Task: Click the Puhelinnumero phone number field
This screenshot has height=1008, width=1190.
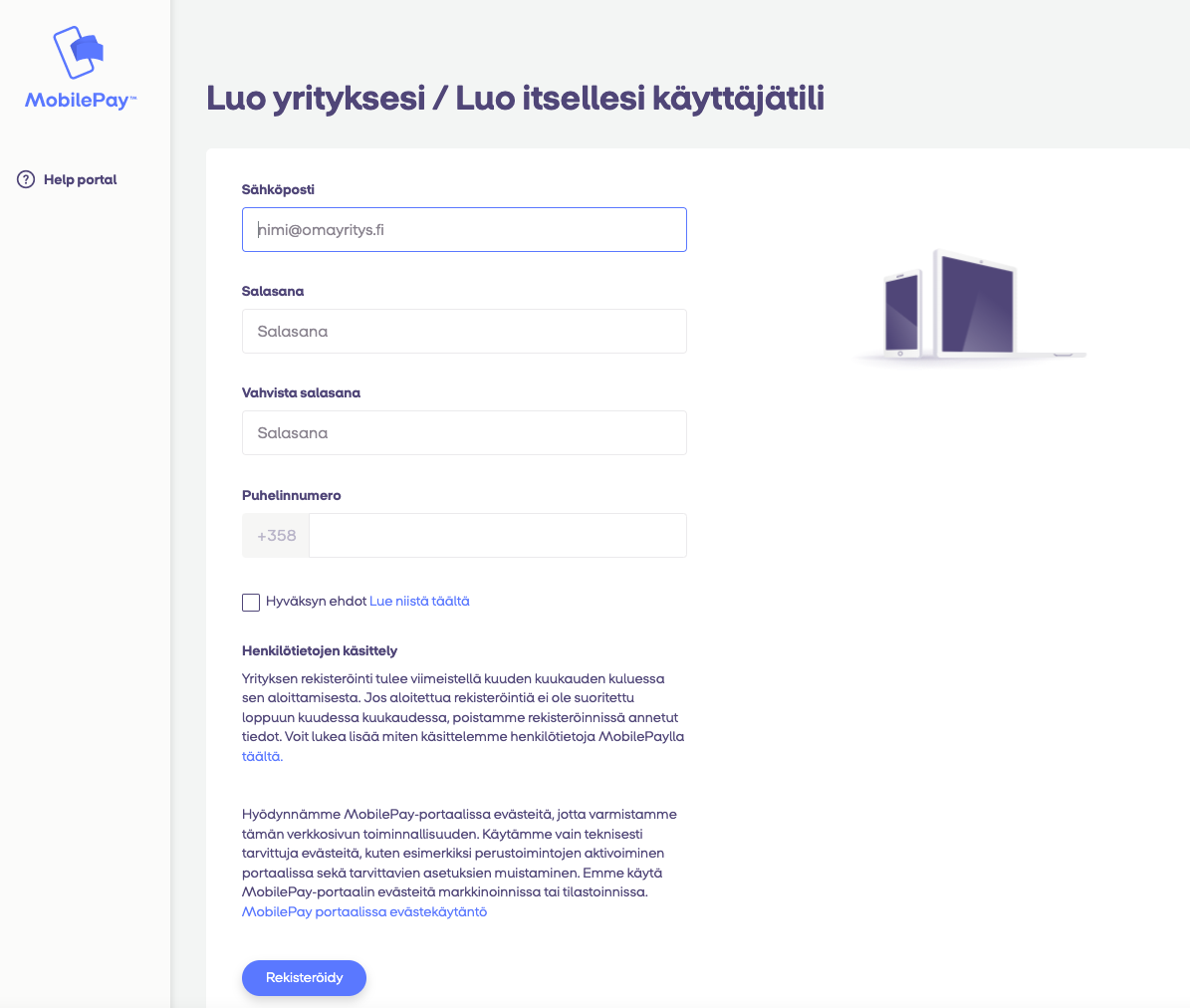Action: pos(498,535)
